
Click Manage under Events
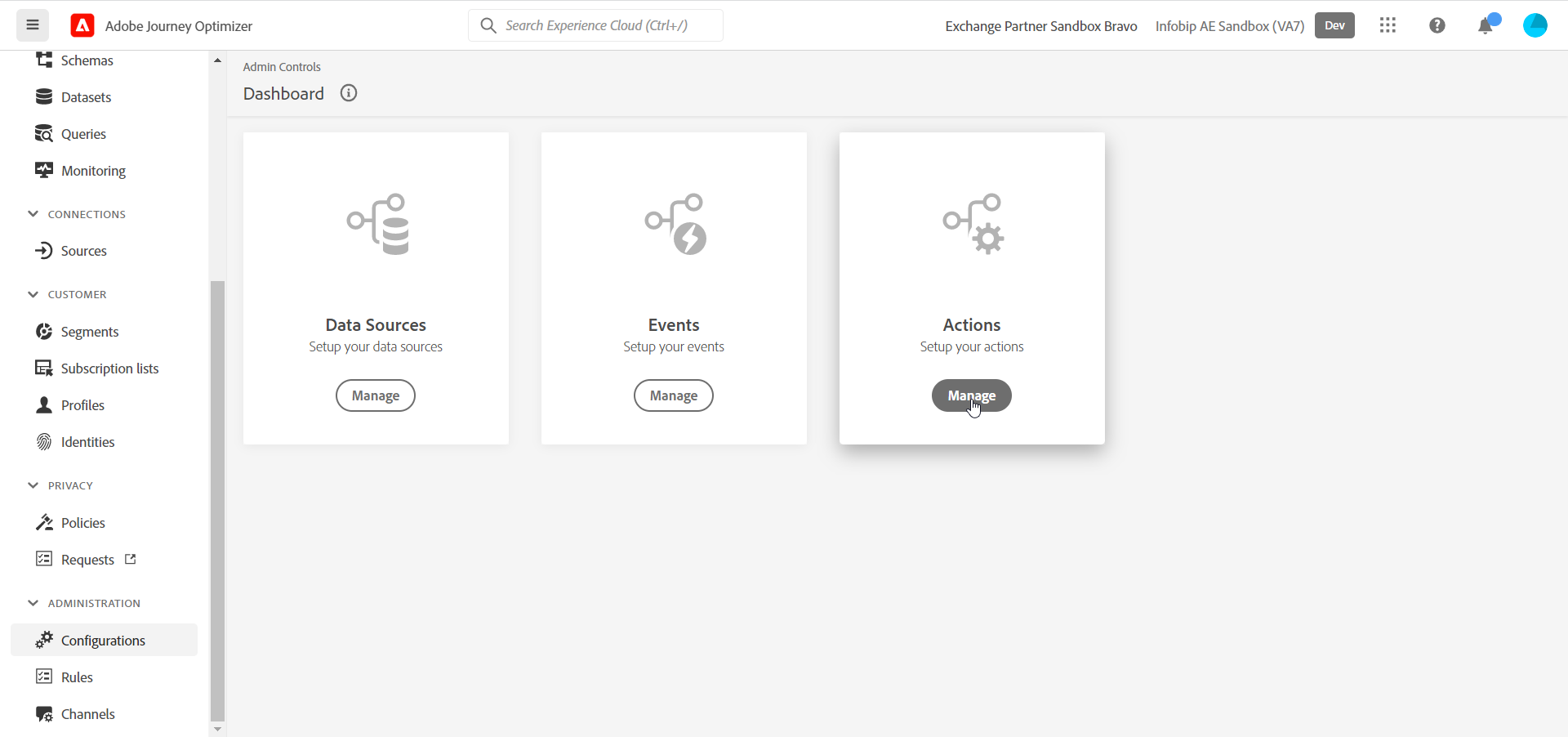click(674, 395)
